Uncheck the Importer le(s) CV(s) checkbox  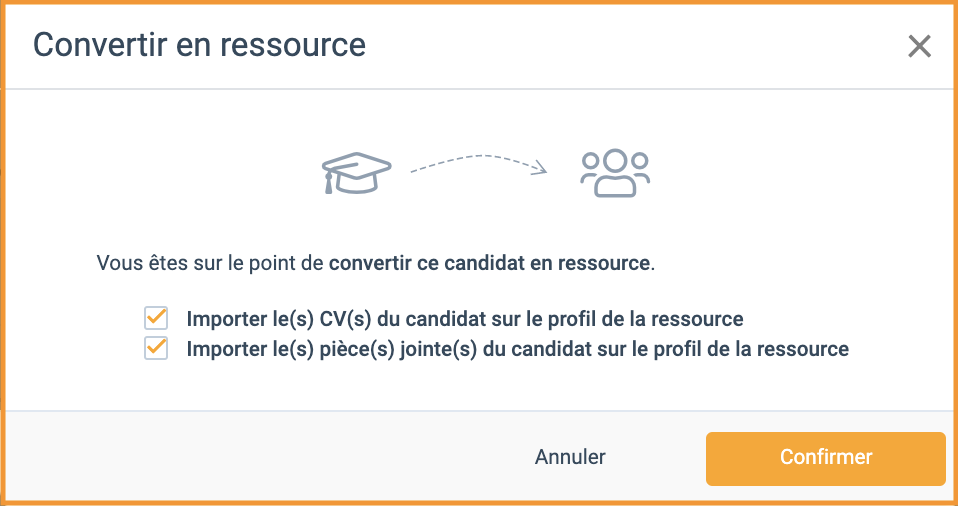point(156,318)
